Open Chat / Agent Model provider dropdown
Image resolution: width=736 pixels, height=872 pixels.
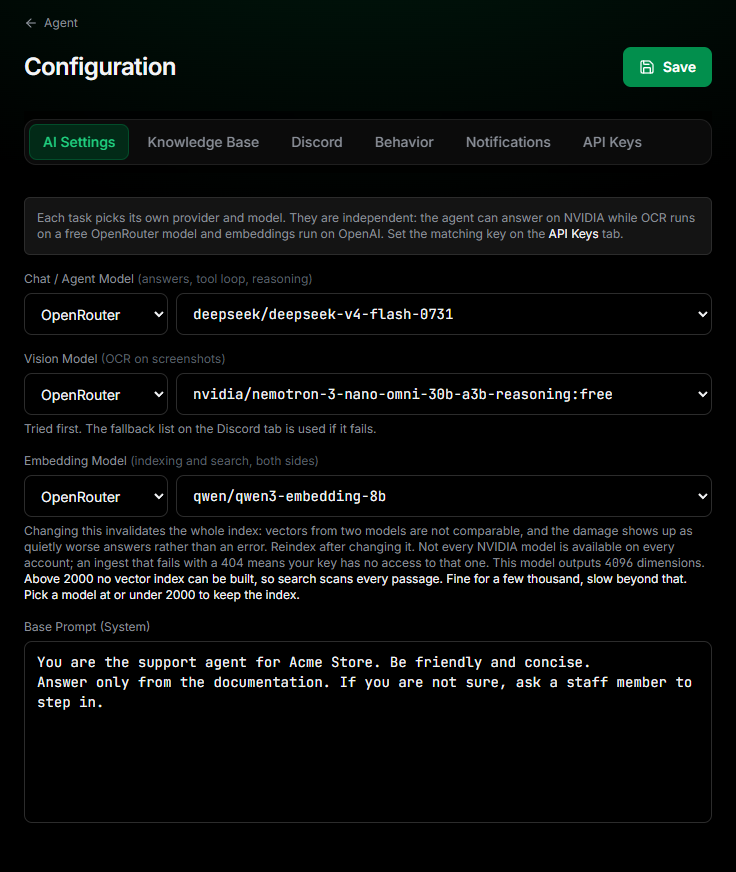click(96, 314)
